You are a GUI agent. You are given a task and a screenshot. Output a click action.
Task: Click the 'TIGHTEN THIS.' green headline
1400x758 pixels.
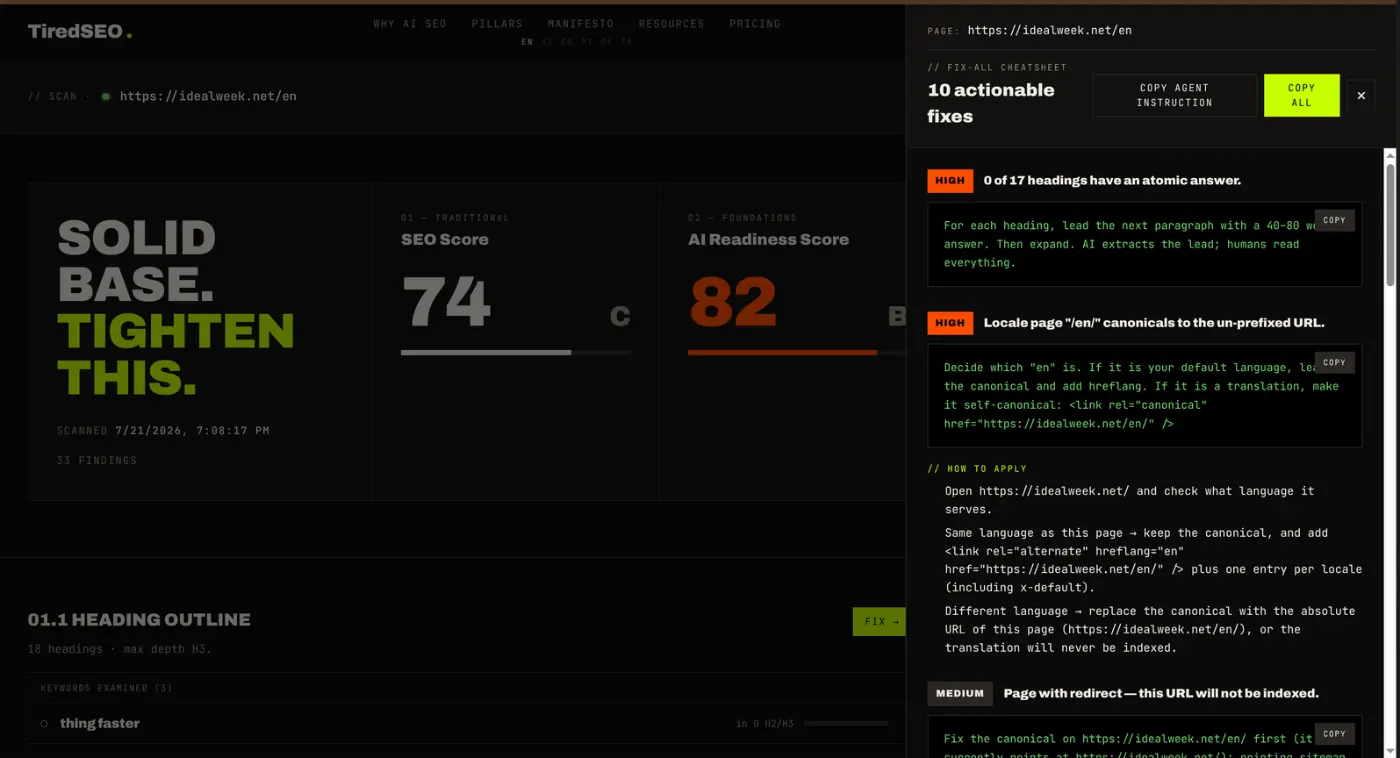pyautogui.click(x=176, y=354)
